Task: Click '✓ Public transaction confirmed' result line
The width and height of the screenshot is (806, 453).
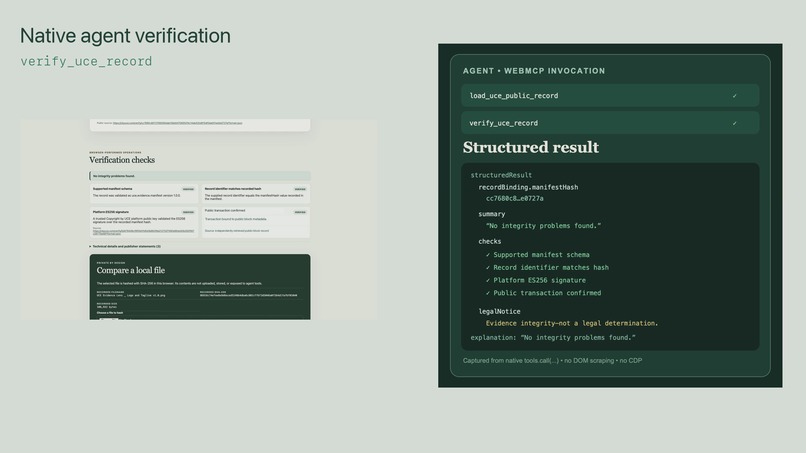Action: tap(543, 293)
